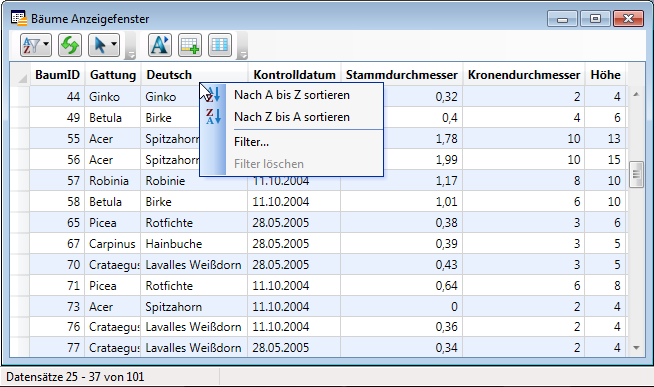Image resolution: width=654 pixels, height=387 pixels.
Task: Click status bar text 'Datensätze 25 - 37 von 101'
Action: click(x=75, y=377)
